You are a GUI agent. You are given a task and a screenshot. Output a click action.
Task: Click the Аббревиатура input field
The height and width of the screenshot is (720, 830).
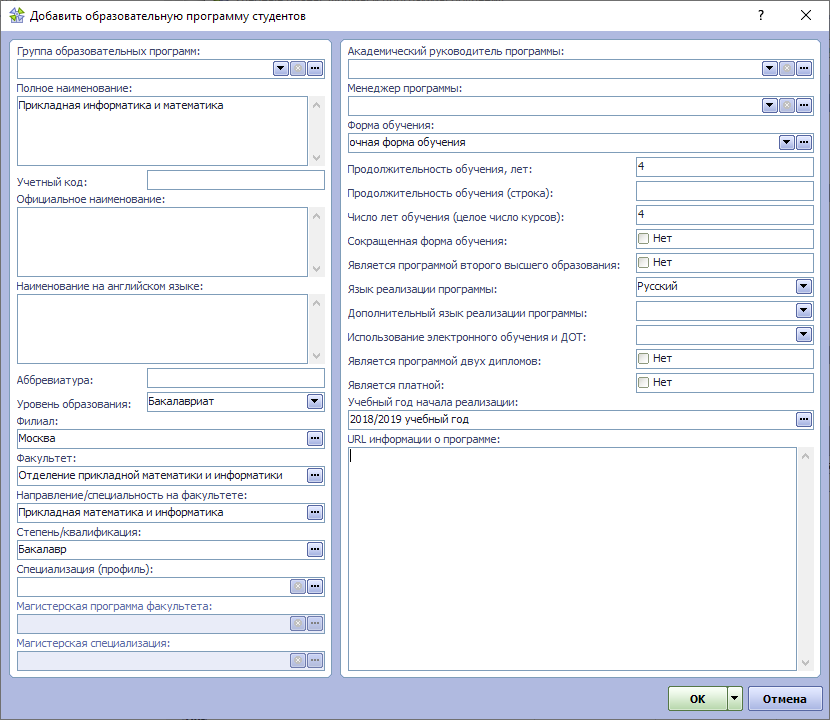(236, 378)
